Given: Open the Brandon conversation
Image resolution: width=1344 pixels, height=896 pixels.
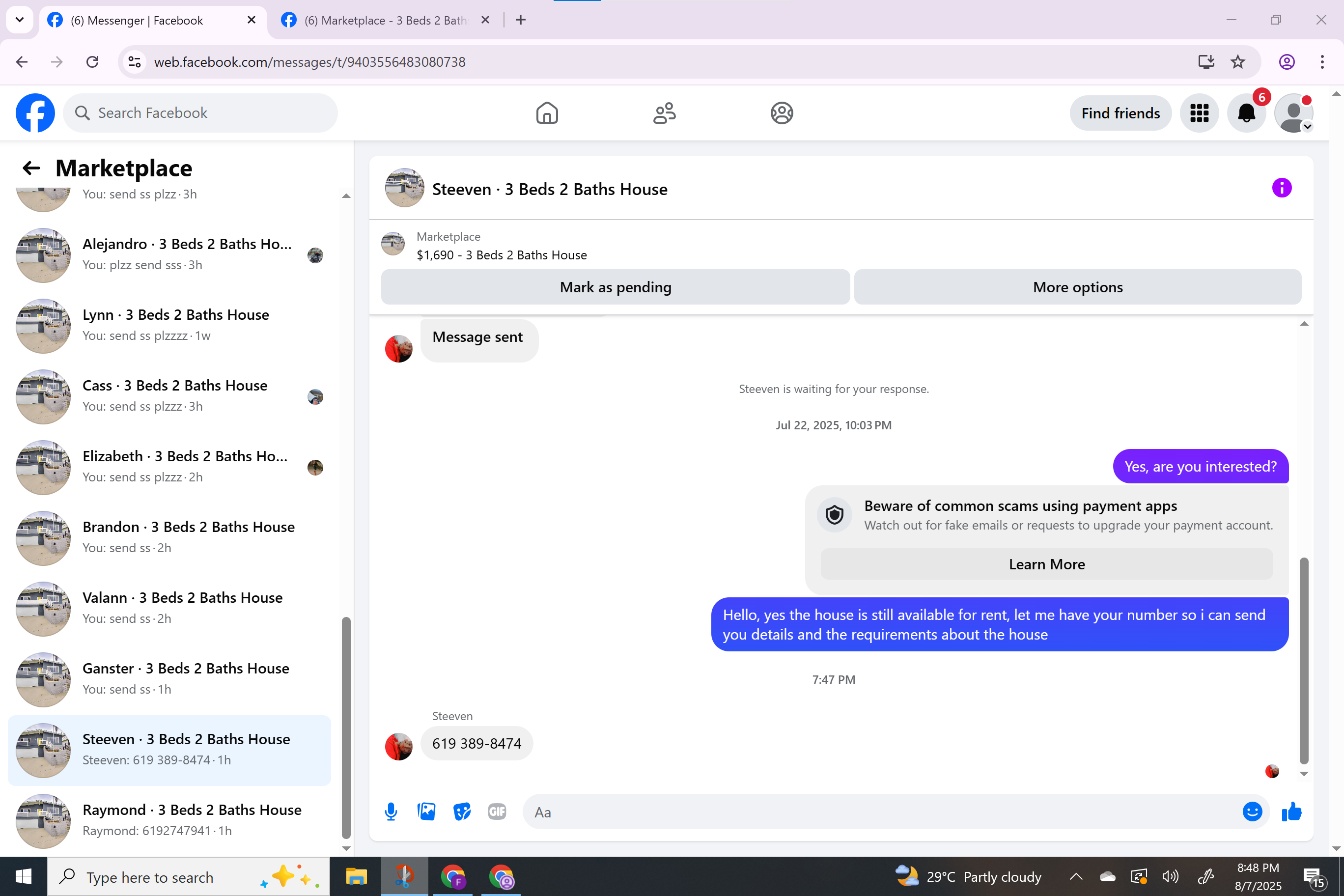Looking at the screenshot, I should coord(169,538).
